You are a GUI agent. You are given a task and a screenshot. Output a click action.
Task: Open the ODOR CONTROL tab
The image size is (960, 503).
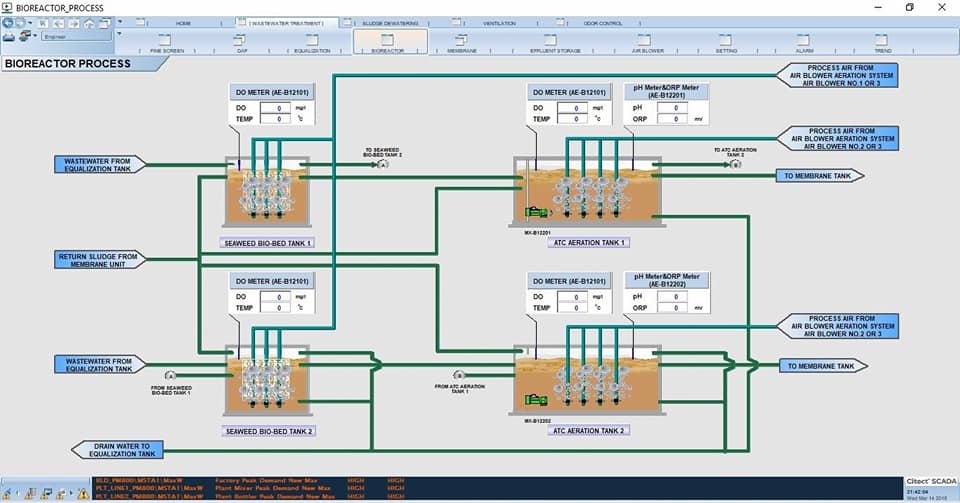point(602,23)
